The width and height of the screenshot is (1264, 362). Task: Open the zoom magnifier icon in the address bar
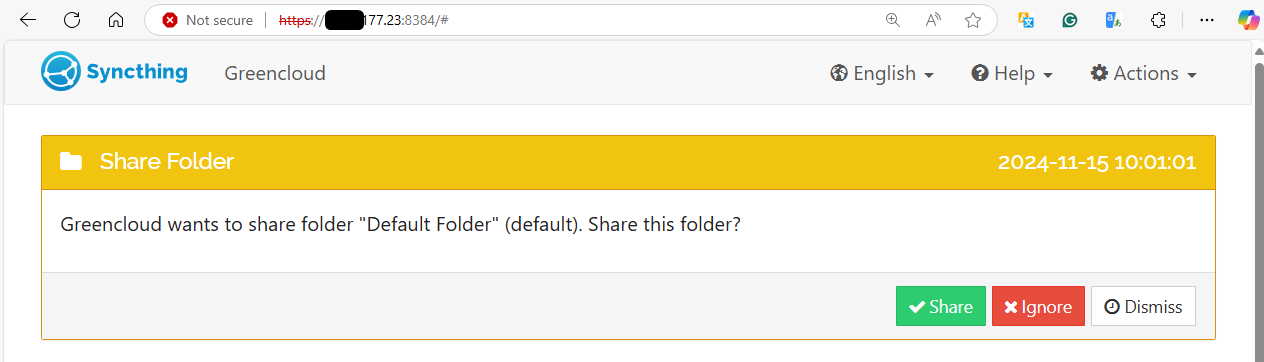point(893,20)
